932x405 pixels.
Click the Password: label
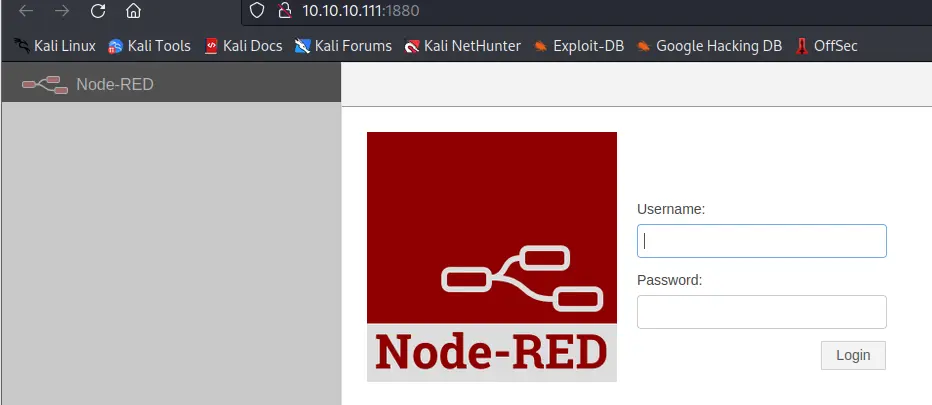(x=669, y=280)
